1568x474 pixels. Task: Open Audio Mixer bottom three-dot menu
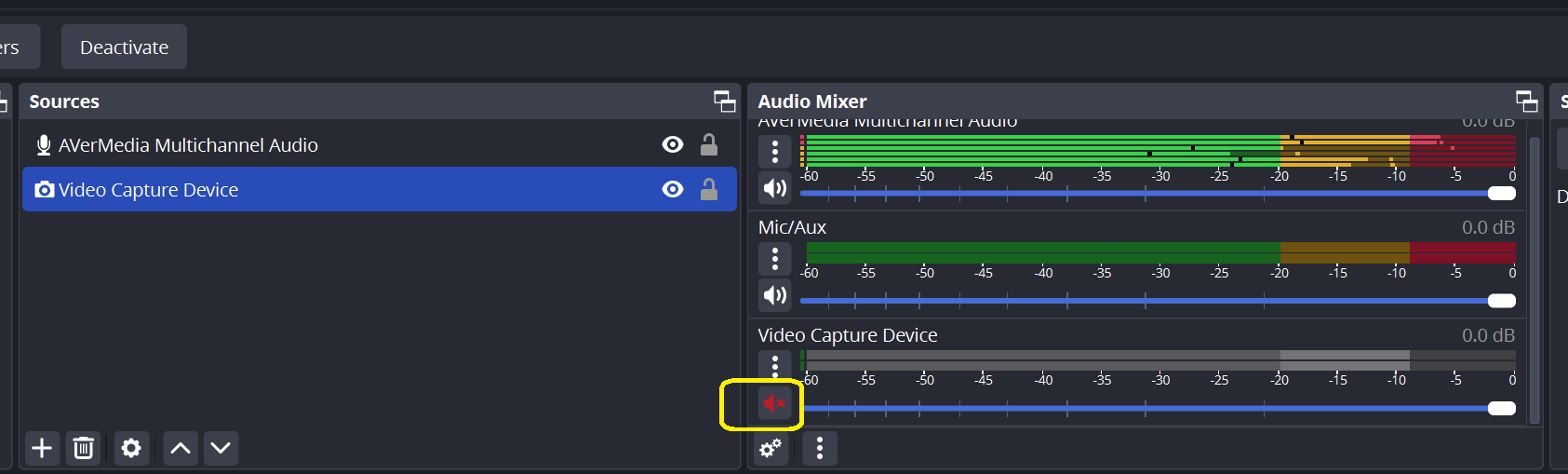819,448
